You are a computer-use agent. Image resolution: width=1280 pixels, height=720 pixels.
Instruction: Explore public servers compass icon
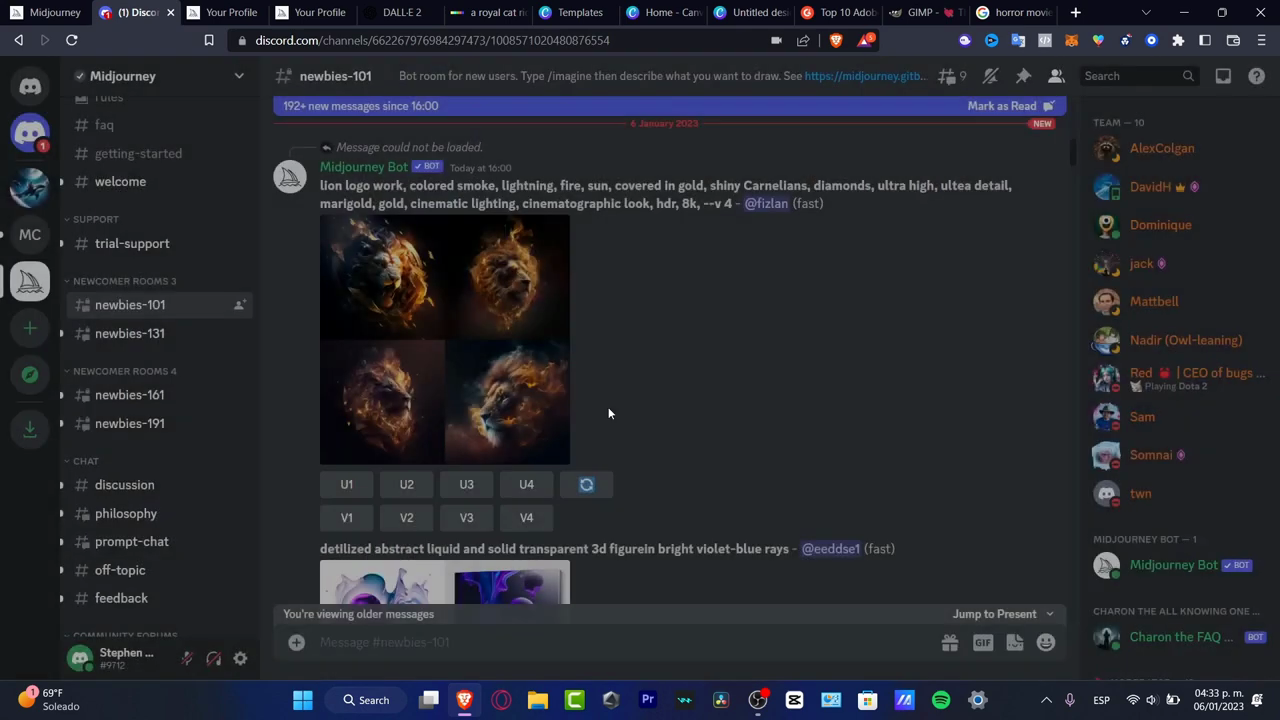coord(30,375)
